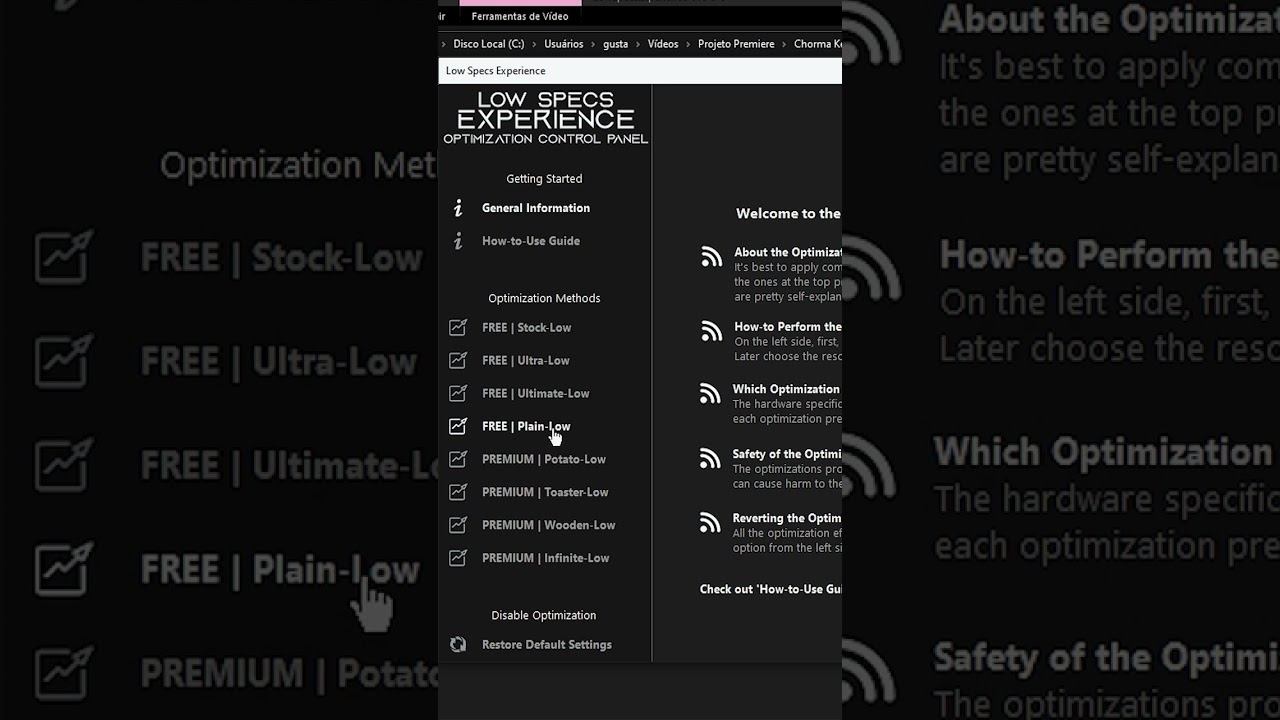This screenshot has width=1280, height=720.
Task: Open the Ferramentas de Vídeo ribbon tab
Action: coord(520,16)
